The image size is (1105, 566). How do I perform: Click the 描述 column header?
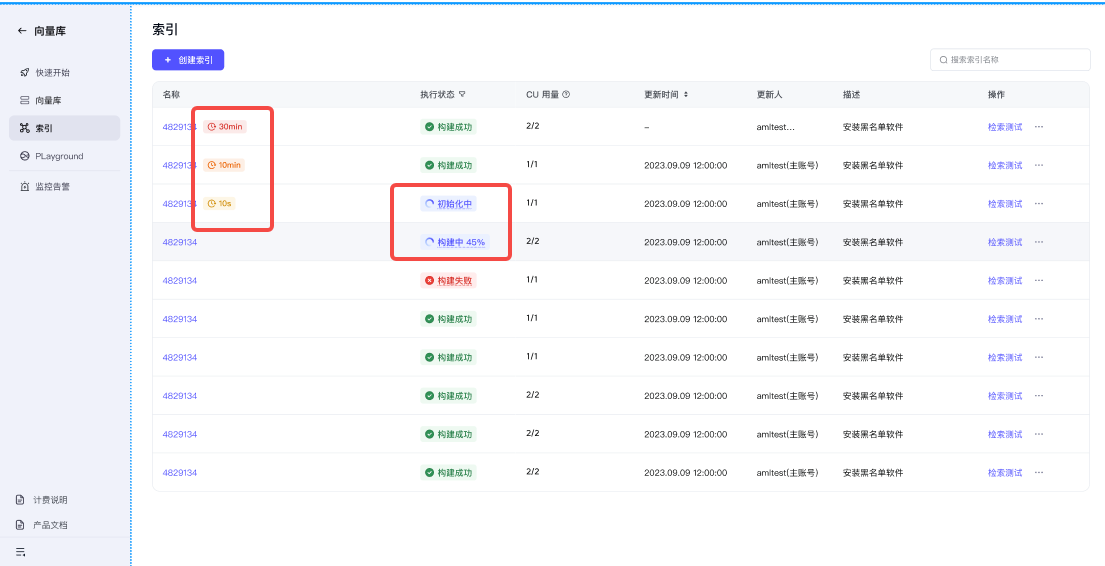tap(852, 94)
